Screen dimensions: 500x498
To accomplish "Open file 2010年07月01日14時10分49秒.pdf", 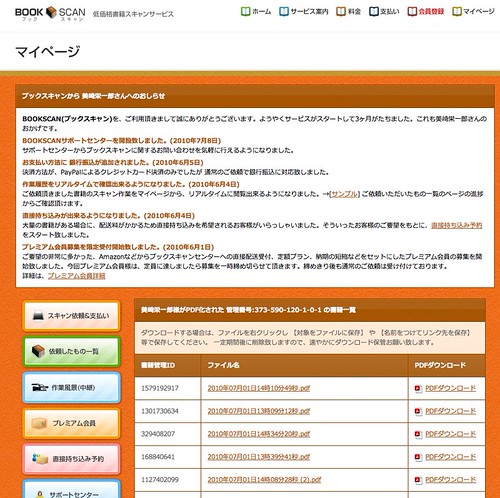I will tap(259, 388).
